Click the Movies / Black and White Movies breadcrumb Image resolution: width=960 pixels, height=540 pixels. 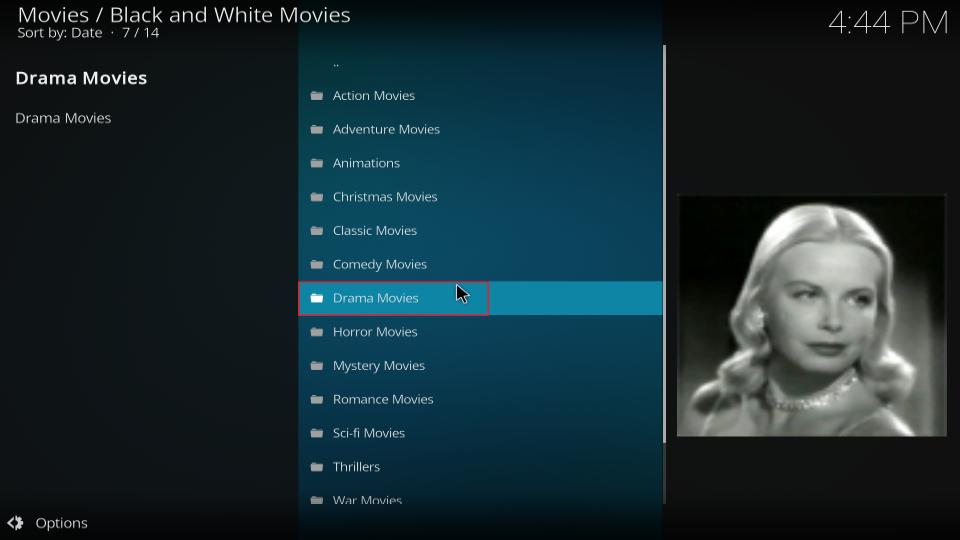coord(184,15)
